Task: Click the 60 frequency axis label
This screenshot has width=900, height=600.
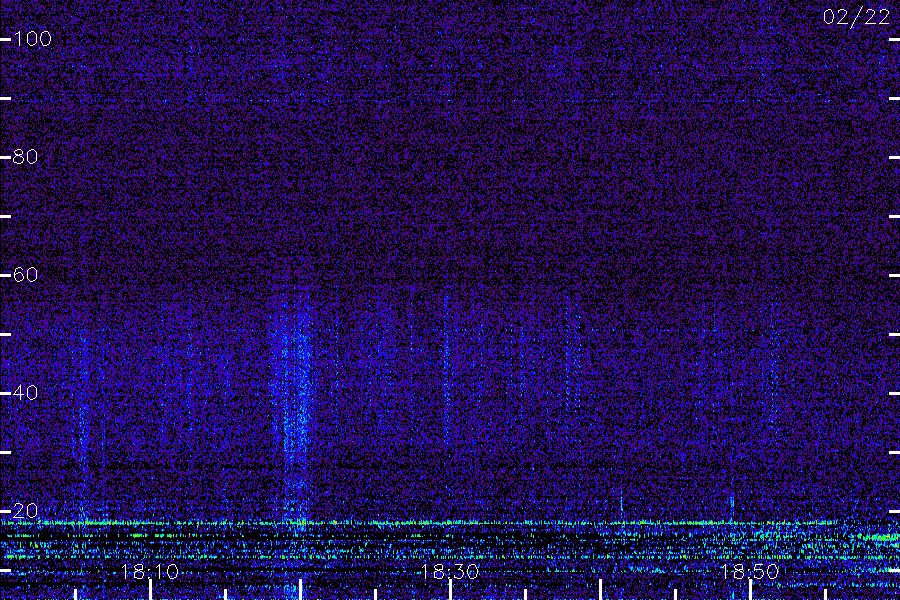Action: tap(25, 275)
